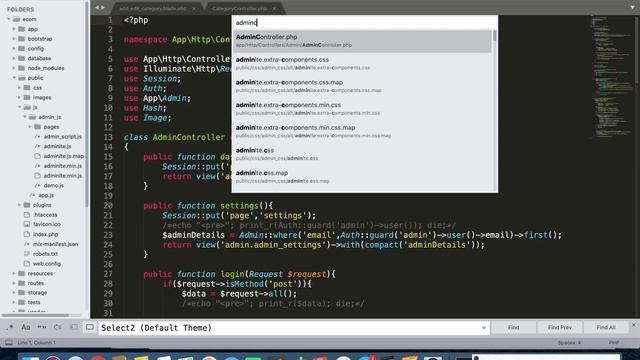Image resolution: width=640 pixels, height=360 pixels.
Task: Click file icon beside demo.js
Action: (38, 185)
